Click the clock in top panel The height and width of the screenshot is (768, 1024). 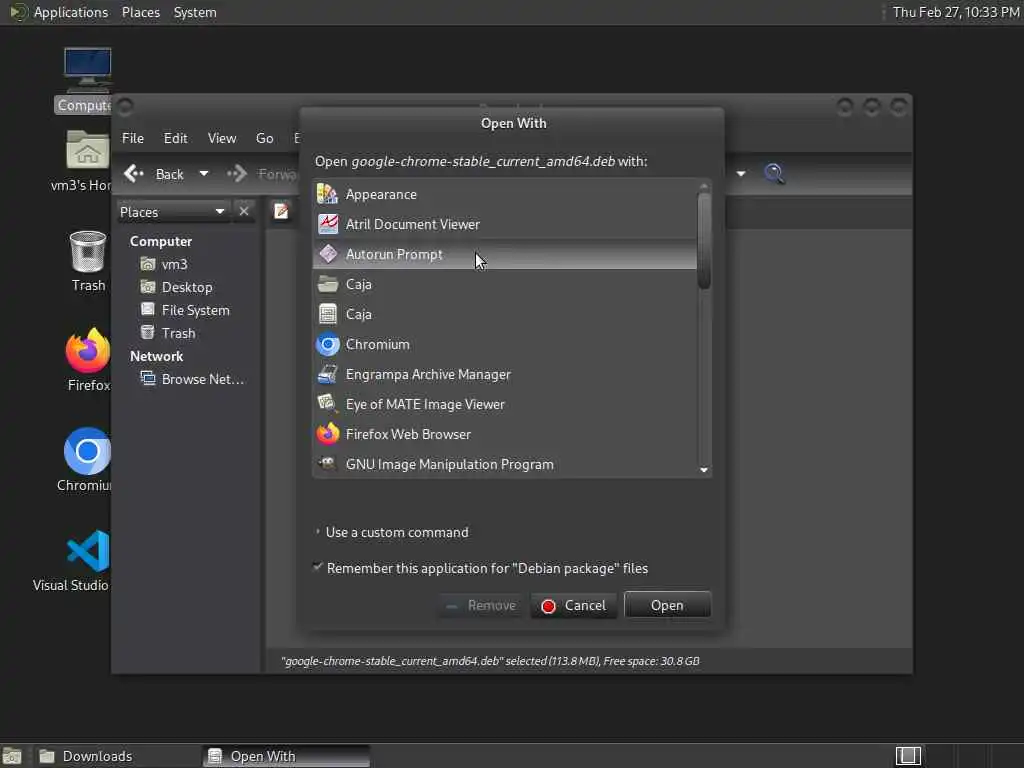[x=955, y=12]
